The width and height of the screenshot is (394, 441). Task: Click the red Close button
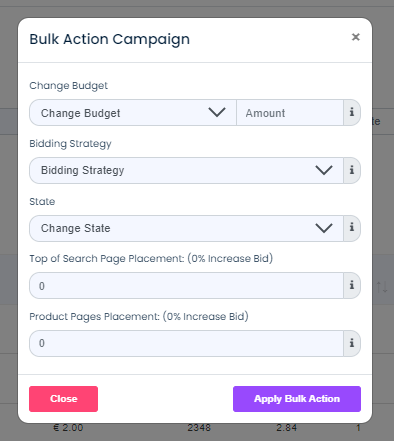click(x=63, y=399)
